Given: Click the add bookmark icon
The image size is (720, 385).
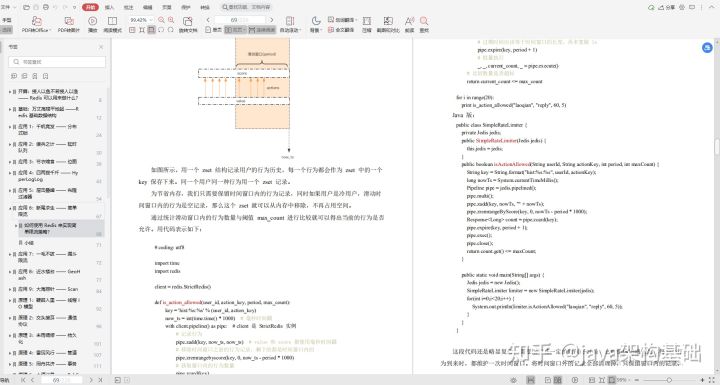Looking at the screenshot, I should [x=35, y=76].
